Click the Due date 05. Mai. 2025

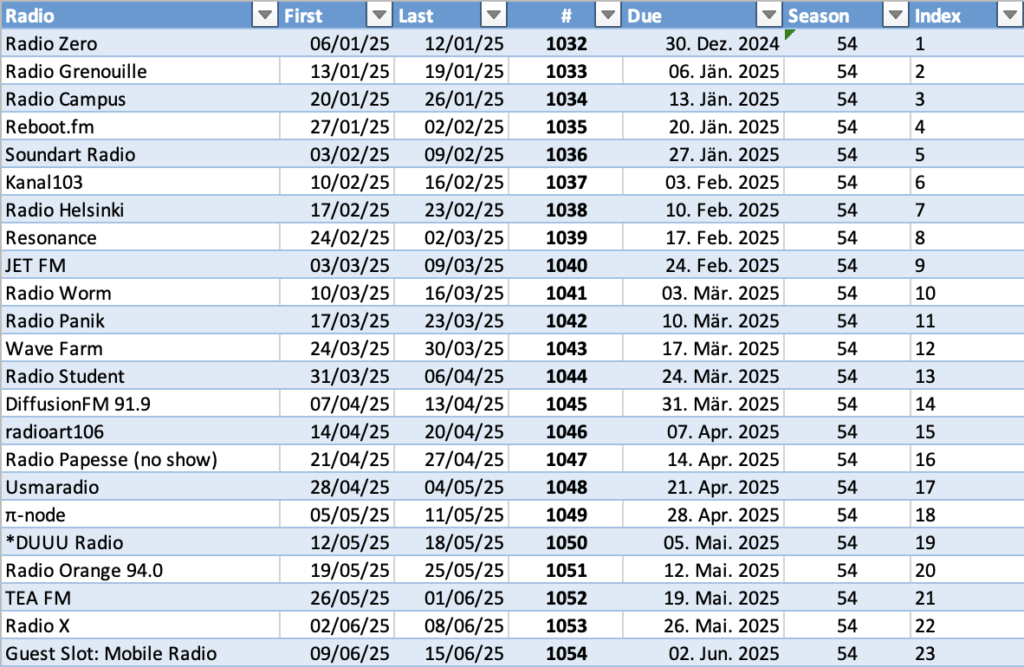pos(720,543)
